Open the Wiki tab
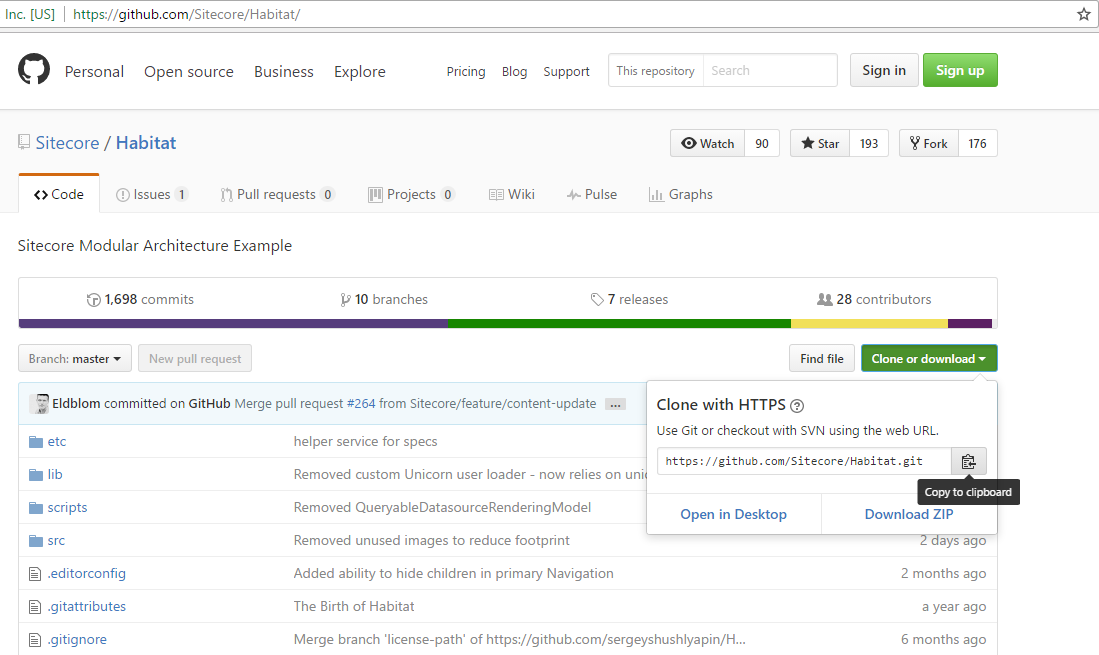The width and height of the screenshot is (1099, 655). click(x=512, y=193)
